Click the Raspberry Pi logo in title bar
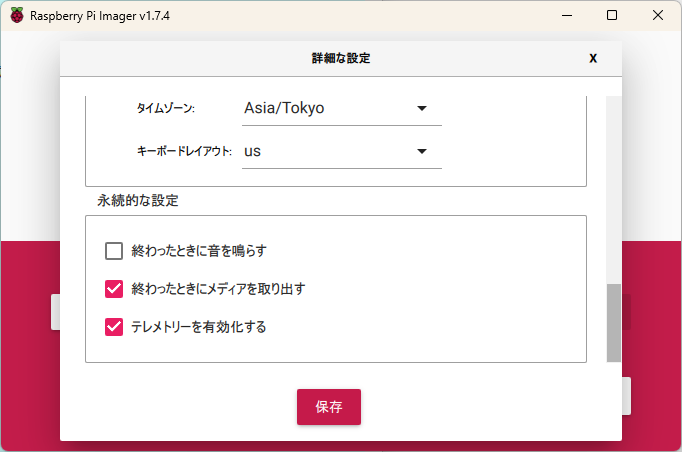The width and height of the screenshot is (682, 452). coord(17,16)
